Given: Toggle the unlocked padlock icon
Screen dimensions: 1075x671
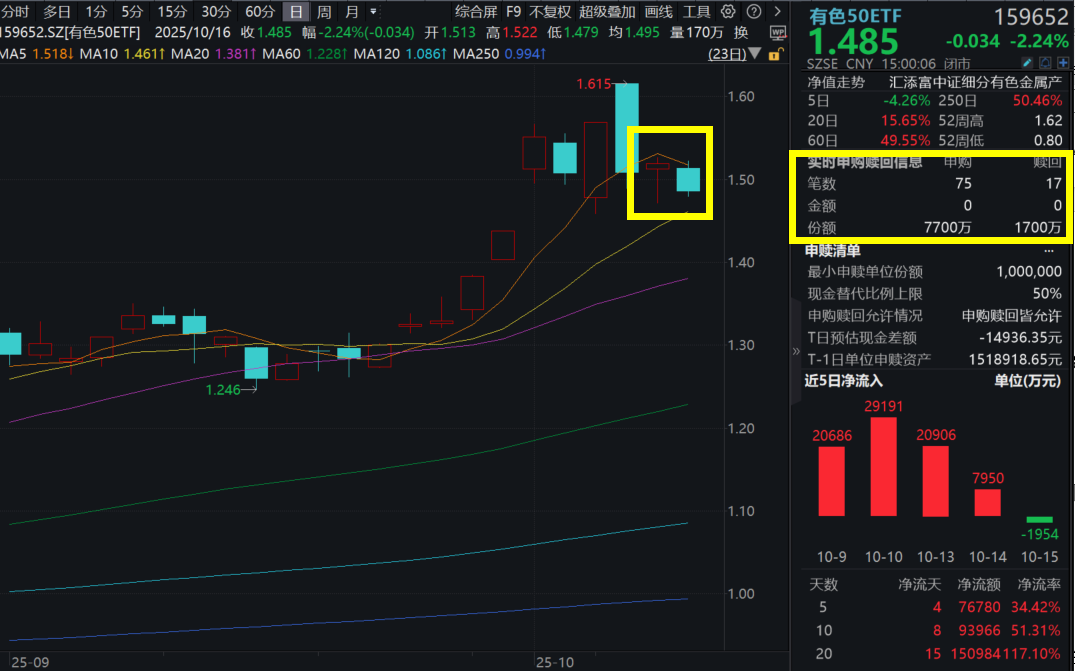Looking at the screenshot, I should [x=774, y=53].
